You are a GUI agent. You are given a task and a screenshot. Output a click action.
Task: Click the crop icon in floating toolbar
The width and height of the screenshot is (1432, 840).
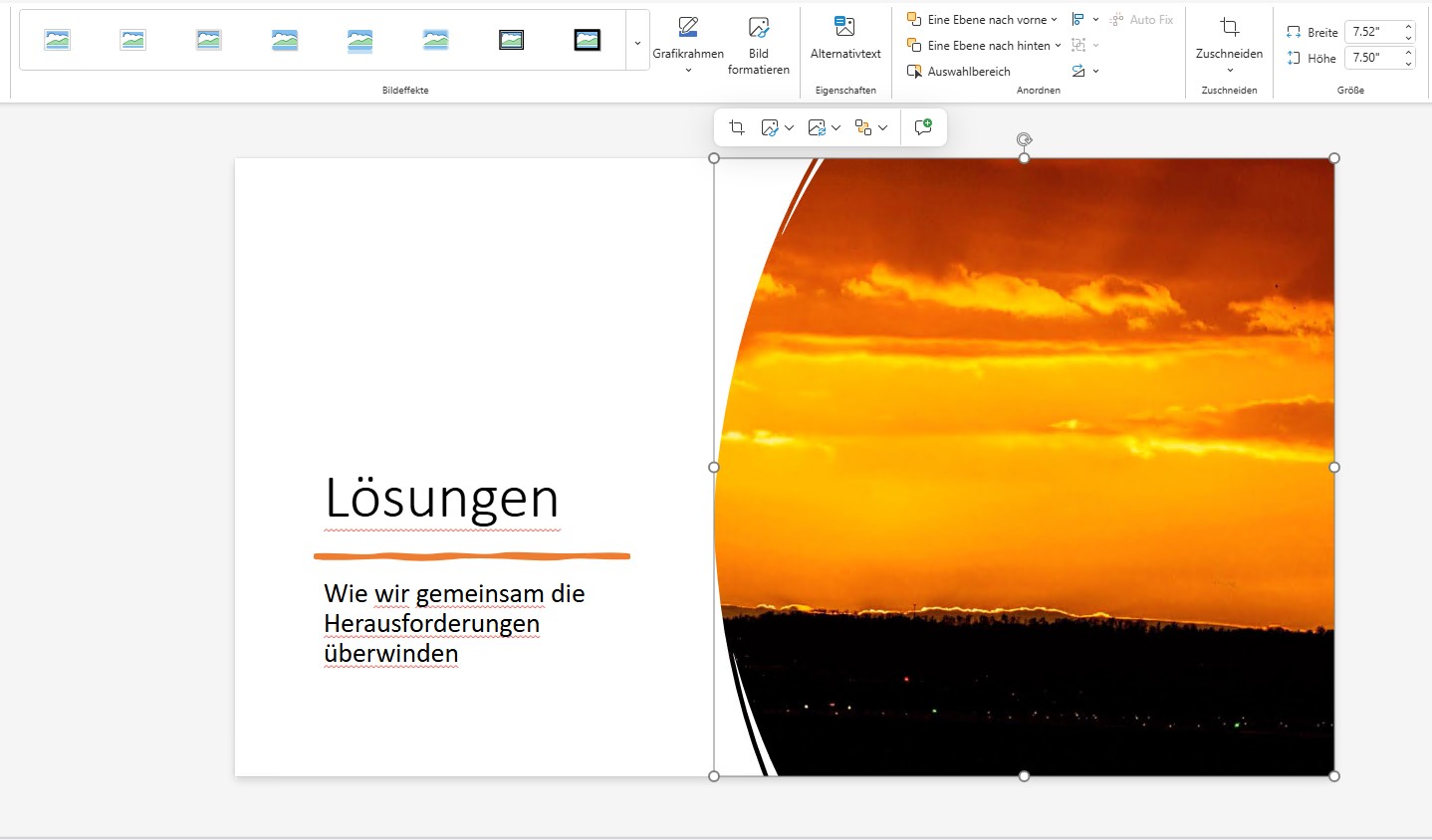tap(737, 127)
